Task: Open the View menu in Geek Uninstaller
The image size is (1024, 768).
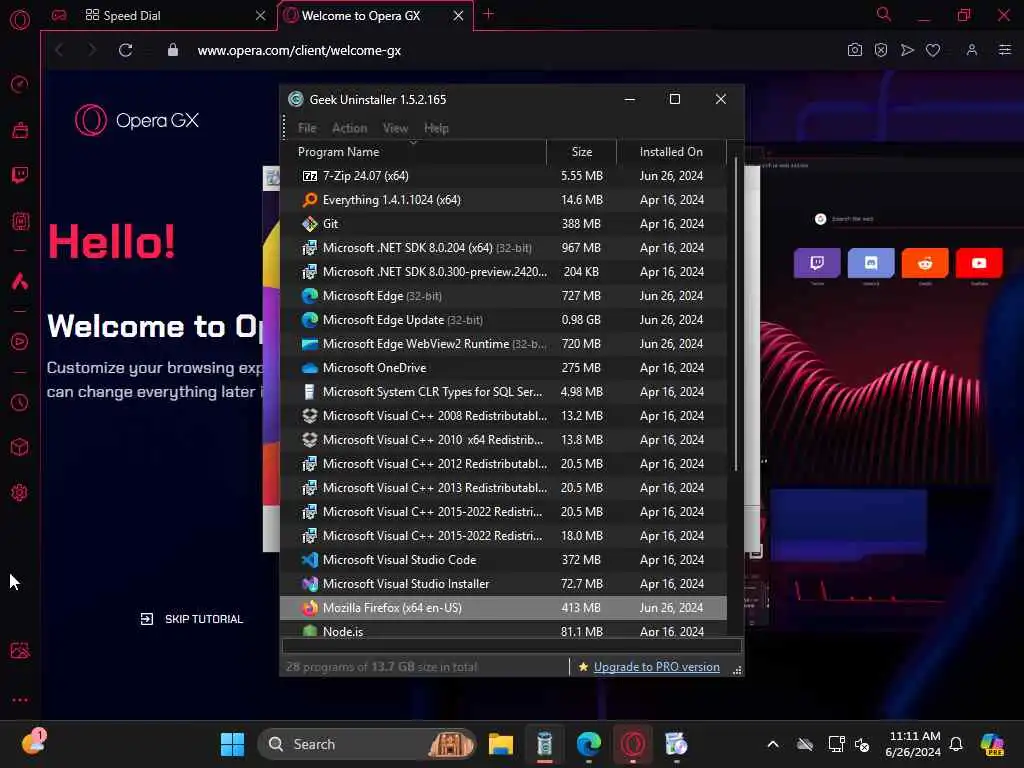Action: [395, 128]
